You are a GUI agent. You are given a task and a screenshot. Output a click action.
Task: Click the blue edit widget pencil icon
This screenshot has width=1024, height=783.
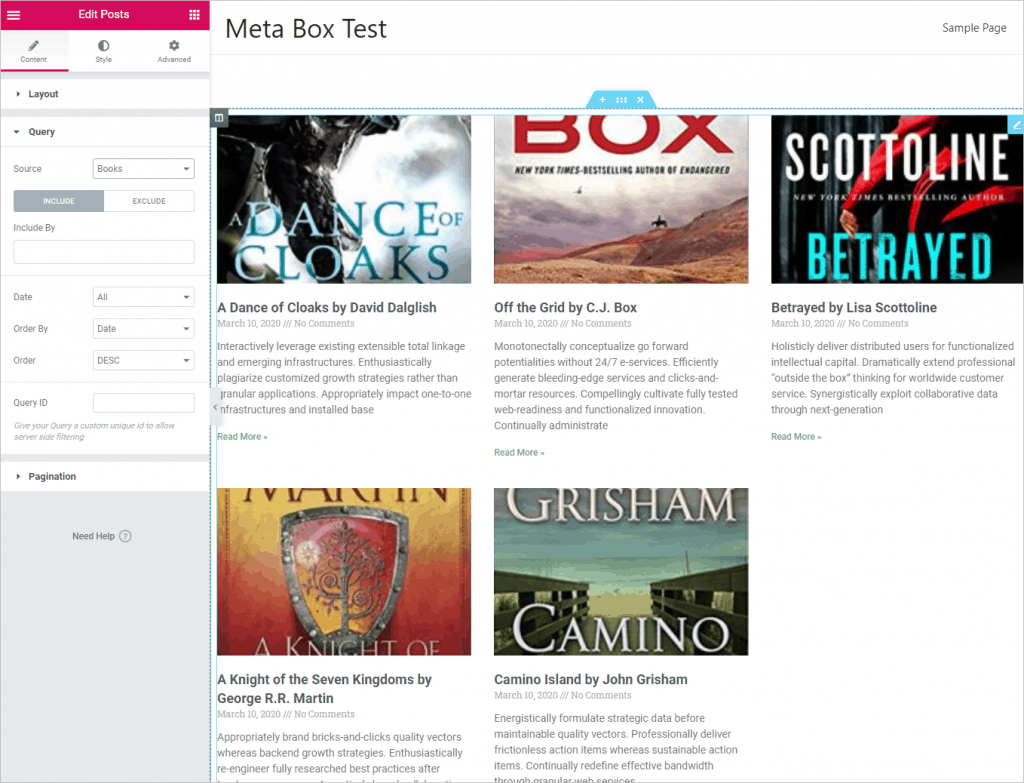pos(1016,124)
